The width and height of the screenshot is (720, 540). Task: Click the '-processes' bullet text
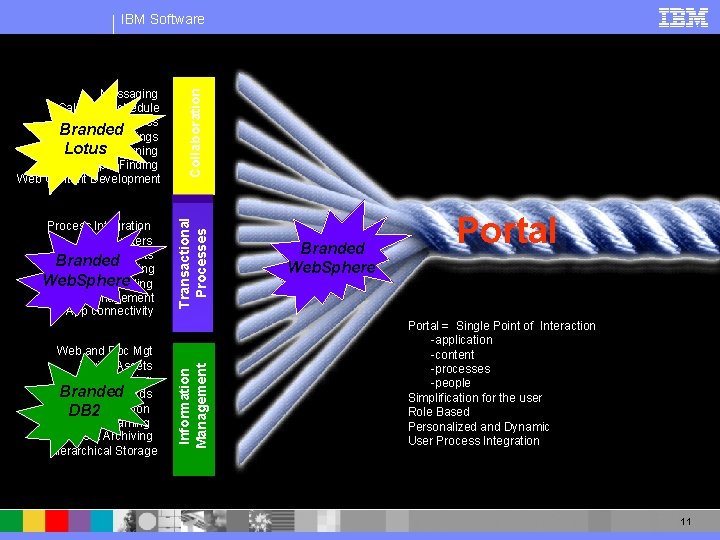[461, 369]
